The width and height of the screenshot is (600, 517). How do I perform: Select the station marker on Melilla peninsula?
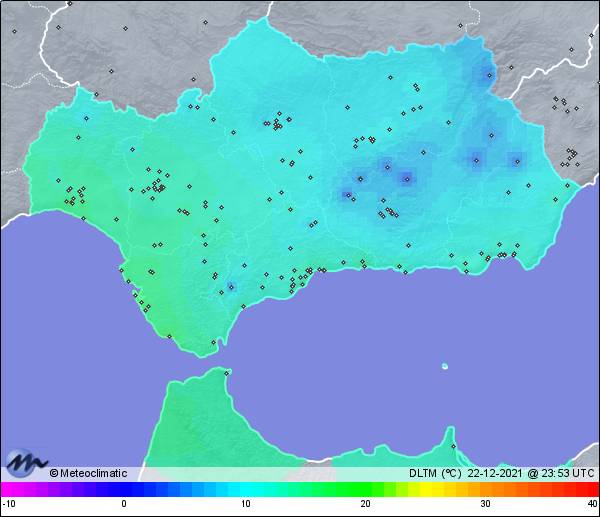pos(453,446)
